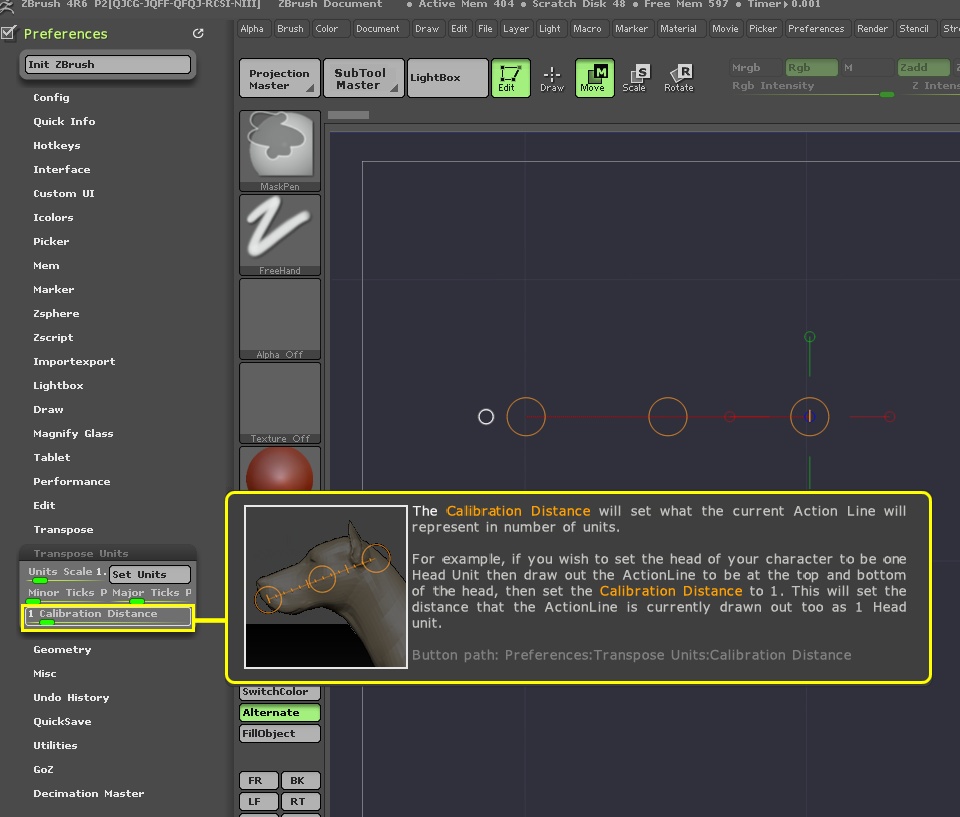This screenshot has width=960, height=817.
Task: Click the horse head tooltip image
Action: point(326,587)
